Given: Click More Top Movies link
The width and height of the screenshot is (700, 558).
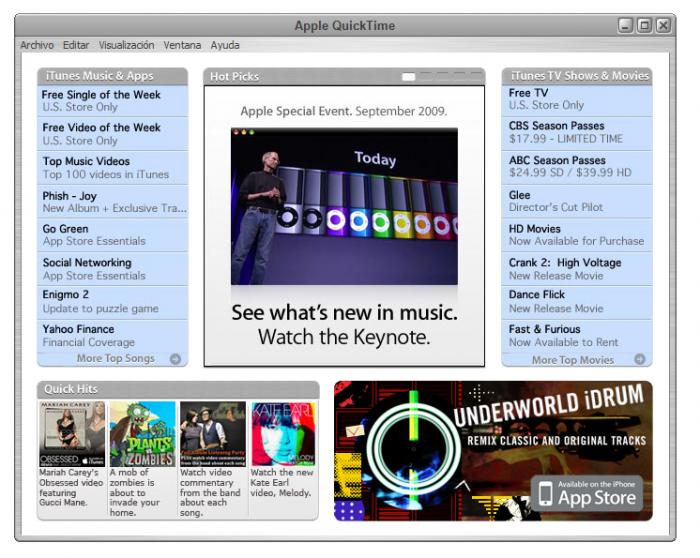Looking at the screenshot, I should point(573,360).
